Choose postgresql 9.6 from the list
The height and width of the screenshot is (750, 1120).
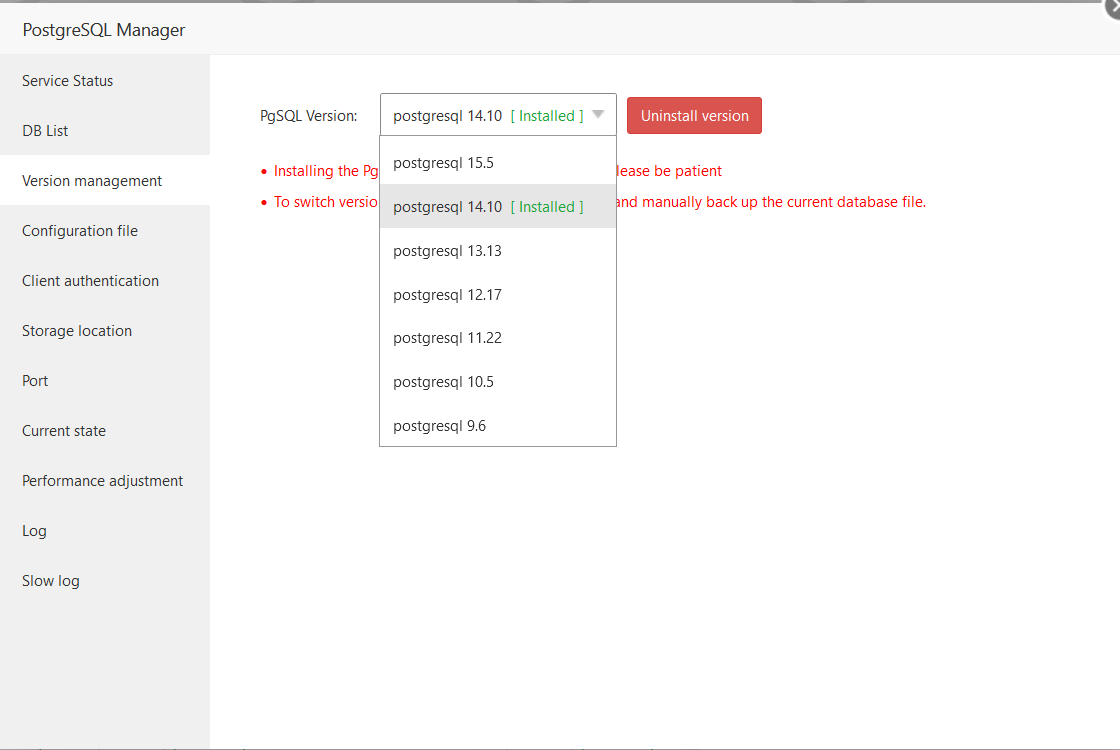(x=498, y=426)
